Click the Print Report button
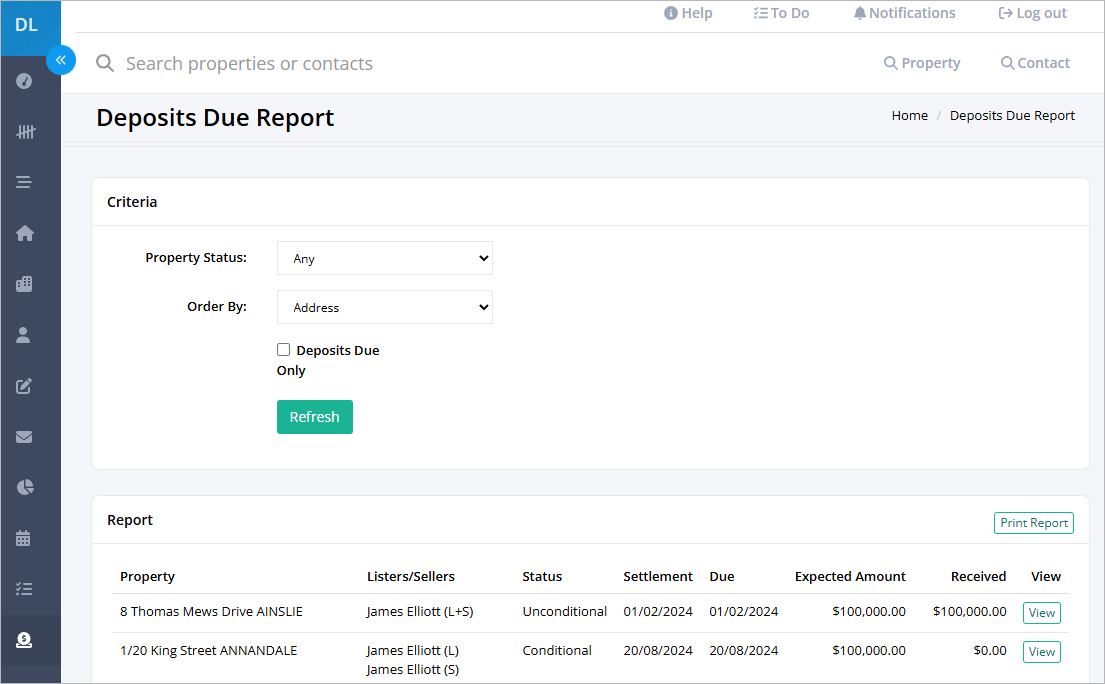The image size is (1105, 684). point(1033,523)
